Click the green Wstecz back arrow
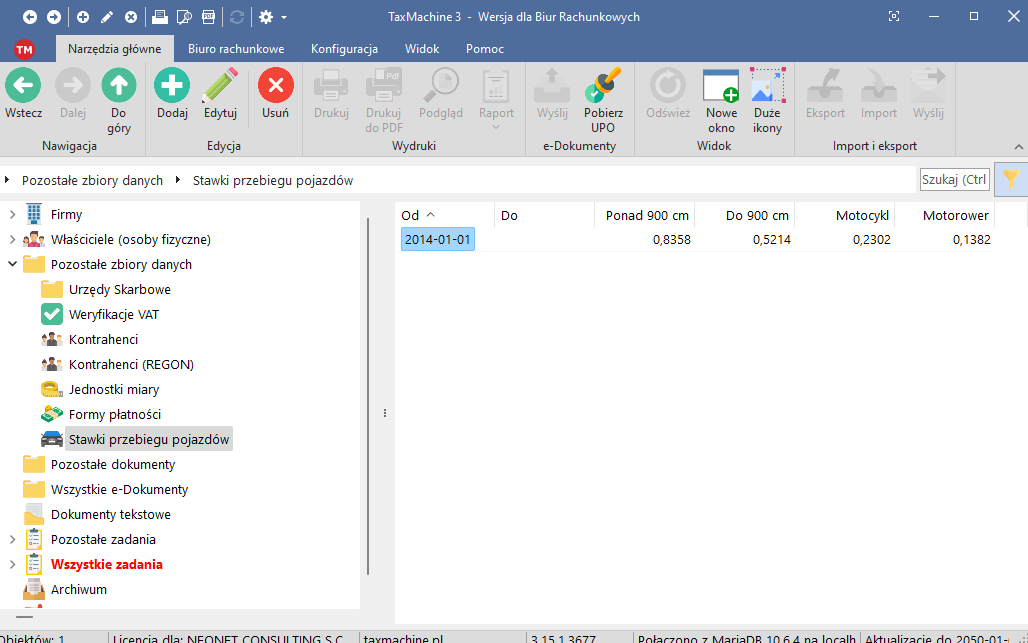 [x=22, y=87]
